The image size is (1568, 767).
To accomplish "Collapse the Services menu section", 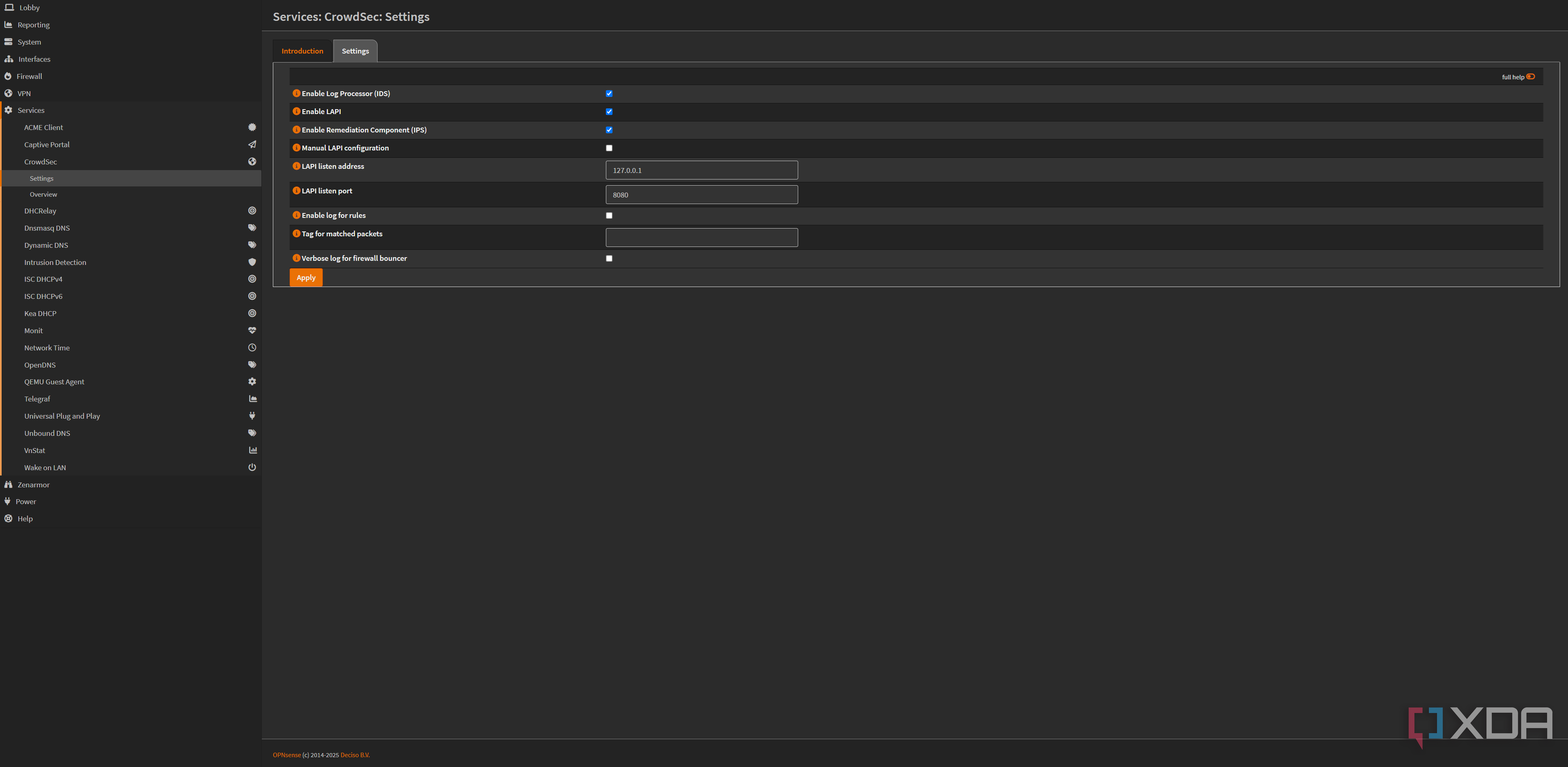I will coord(131,110).
